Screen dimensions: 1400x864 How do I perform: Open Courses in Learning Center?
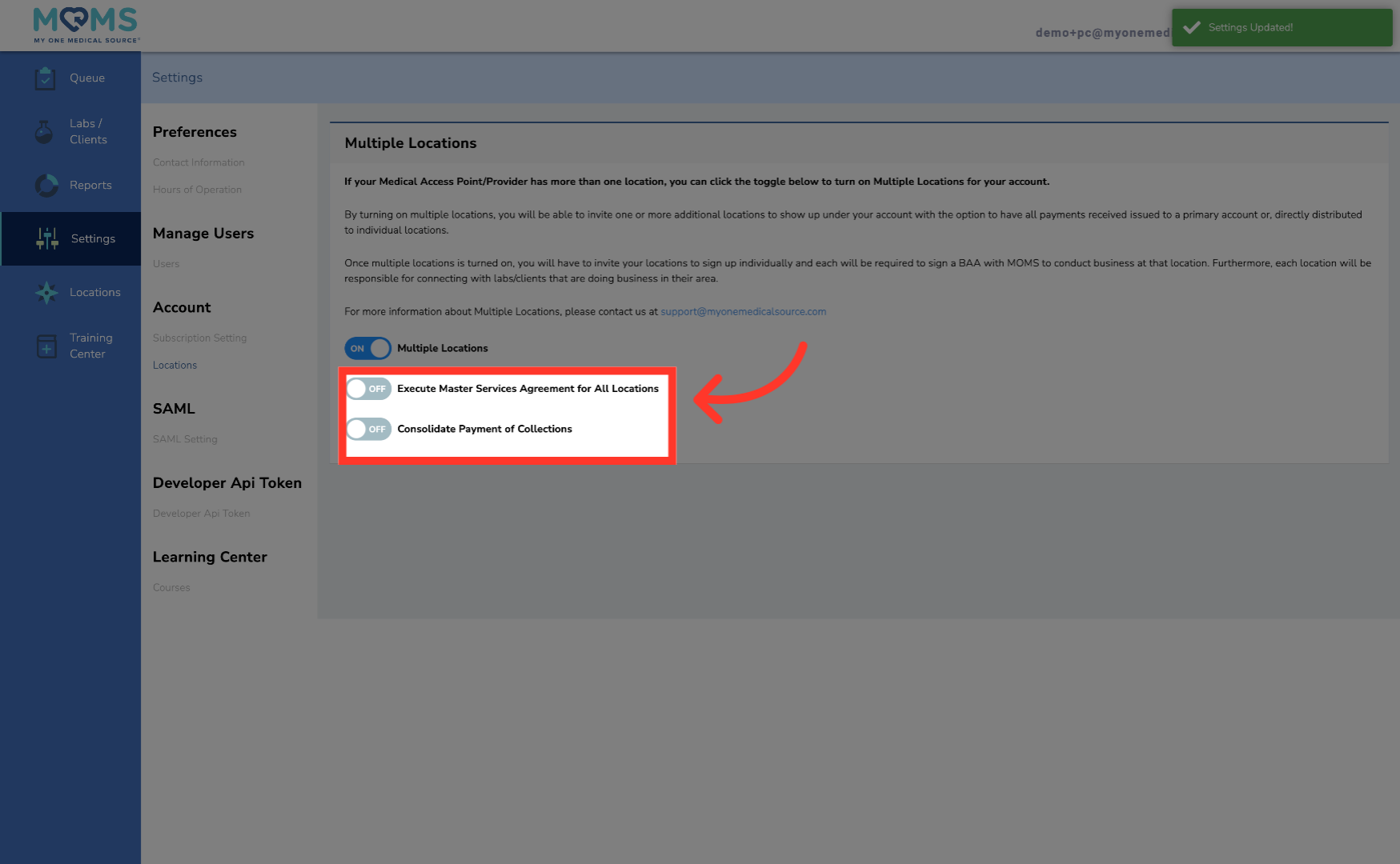170,587
